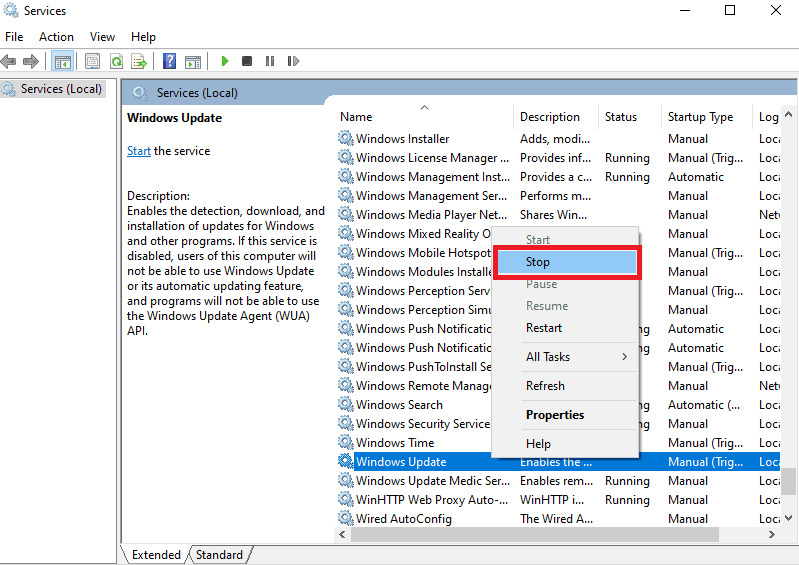The width and height of the screenshot is (799, 565).
Task: Click gear icon beside Windows Security Service
Action: pyautogui.click(x=345, y=423)
